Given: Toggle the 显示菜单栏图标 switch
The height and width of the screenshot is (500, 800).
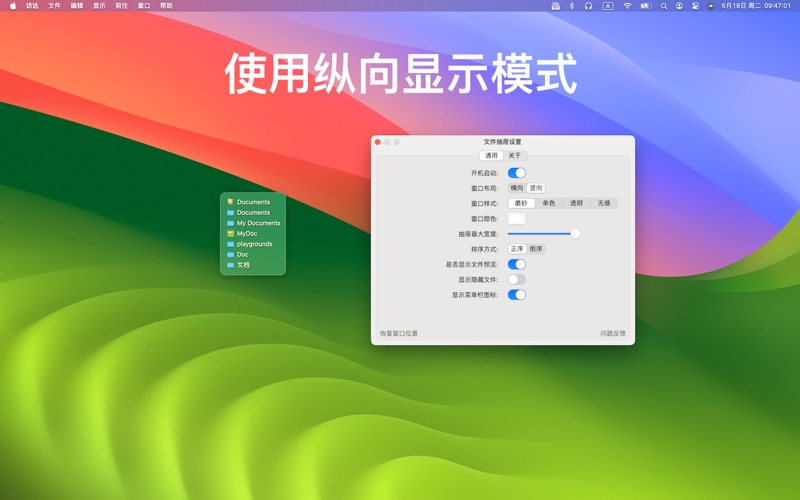Looking at the screenshot, I should pyautogui.click(x=516, y=294).
